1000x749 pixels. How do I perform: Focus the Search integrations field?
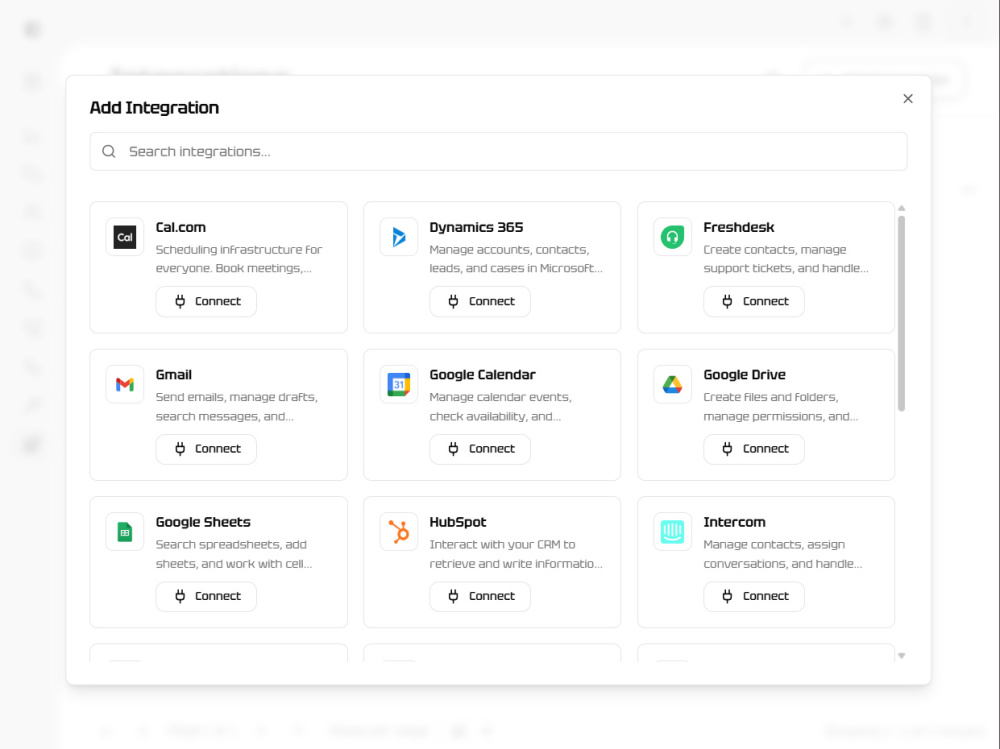point(498,151)
